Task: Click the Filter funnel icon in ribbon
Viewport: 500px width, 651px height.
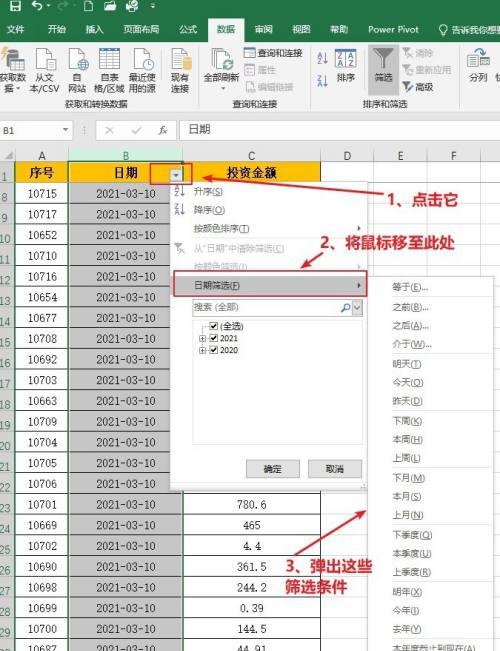Action: (x=382, y=59)
